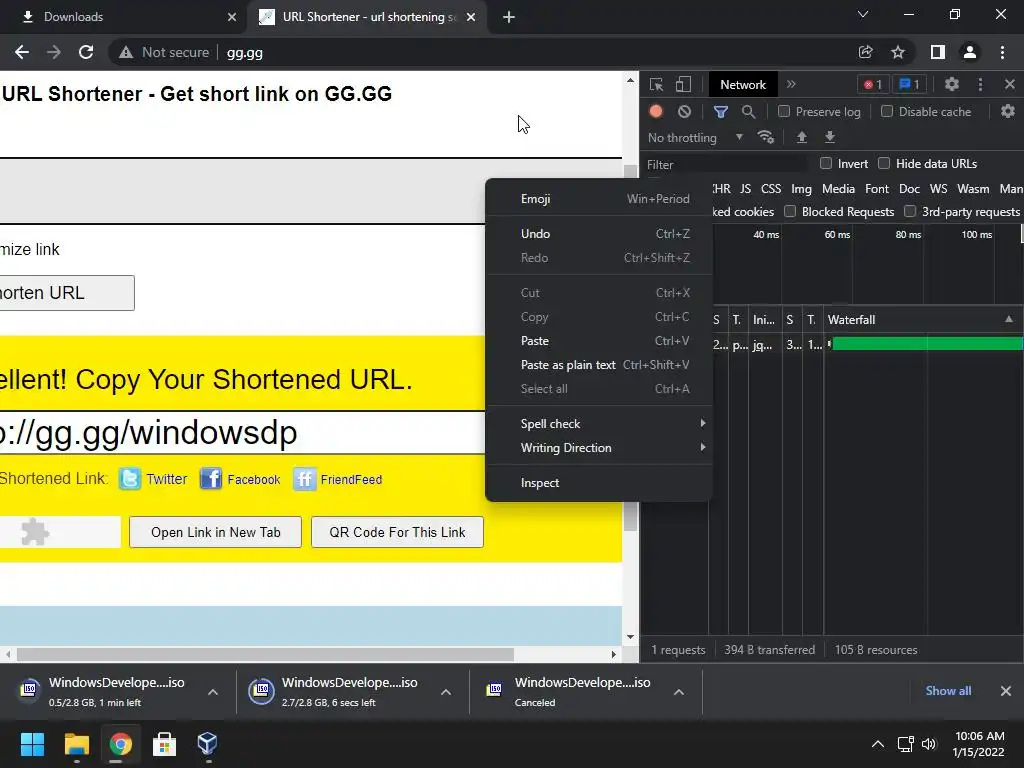Toggle the device toolbar icon in DevTools
The image size is (1024, 768).
[x=683, y=84]
